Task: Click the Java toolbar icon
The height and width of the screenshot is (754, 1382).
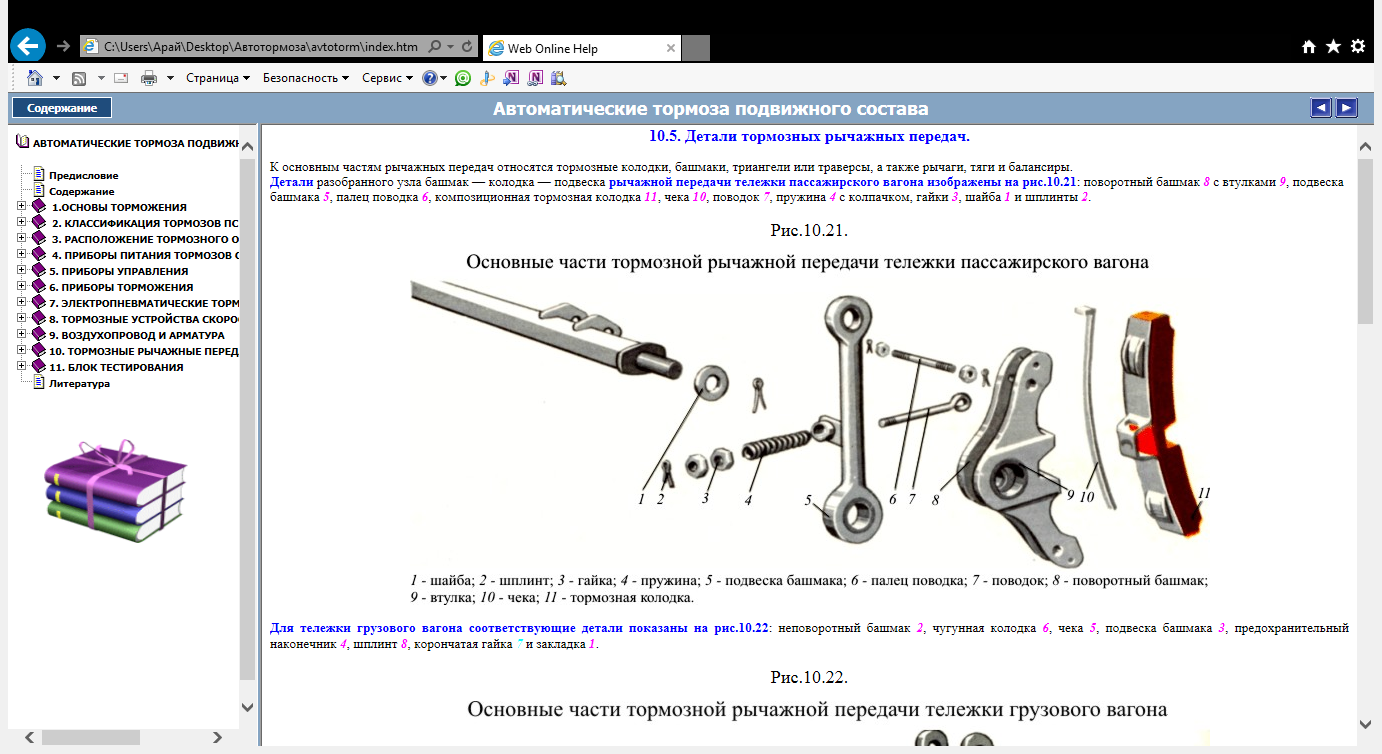Action: click(487, 78)
